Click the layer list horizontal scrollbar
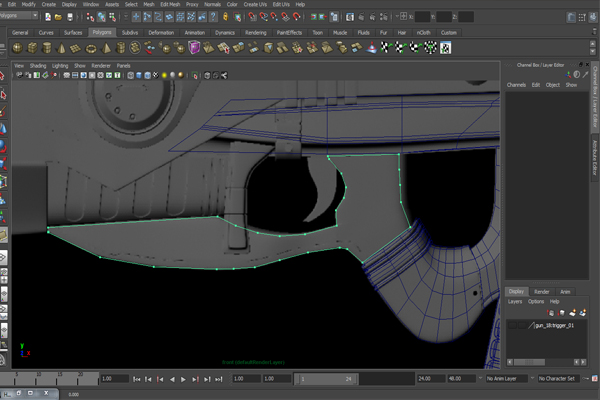 click(x=529, y=362)
